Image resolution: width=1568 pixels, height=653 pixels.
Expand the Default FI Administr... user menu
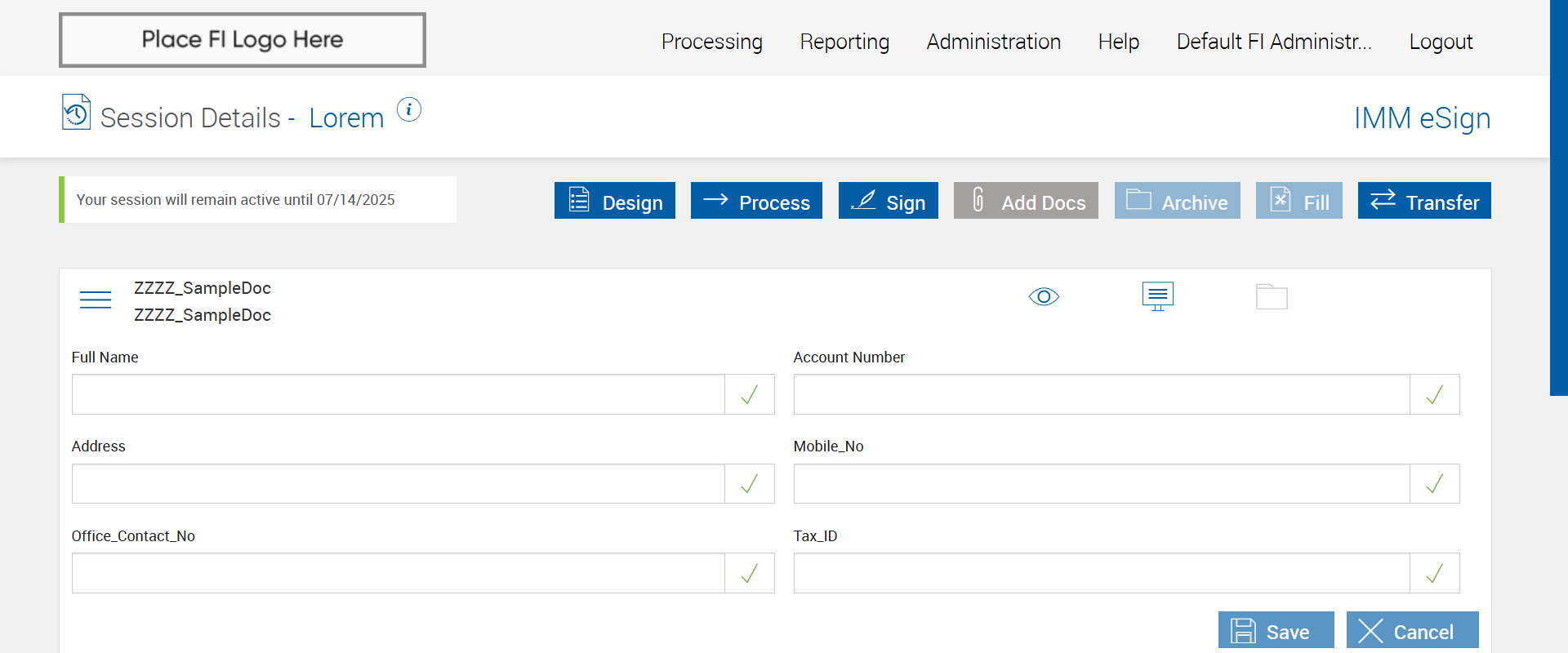coord(1274,42)
